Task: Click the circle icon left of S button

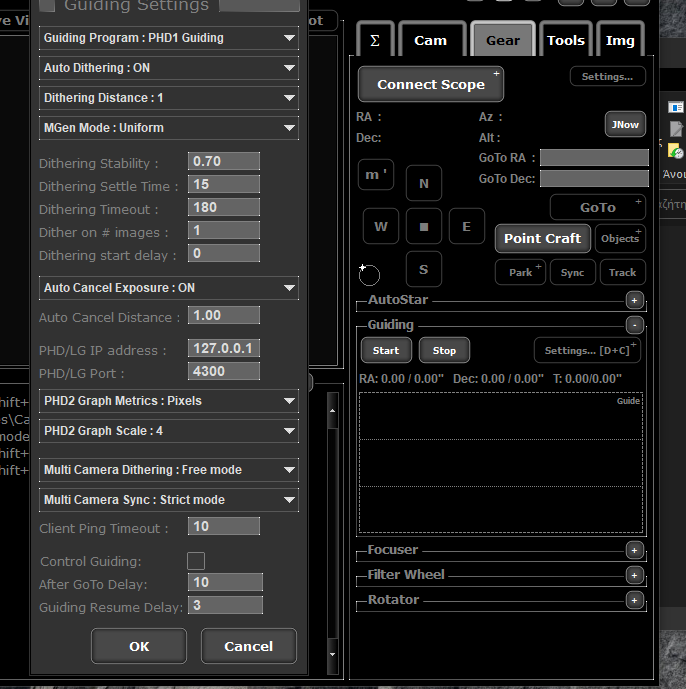Action: click(369, 274)
